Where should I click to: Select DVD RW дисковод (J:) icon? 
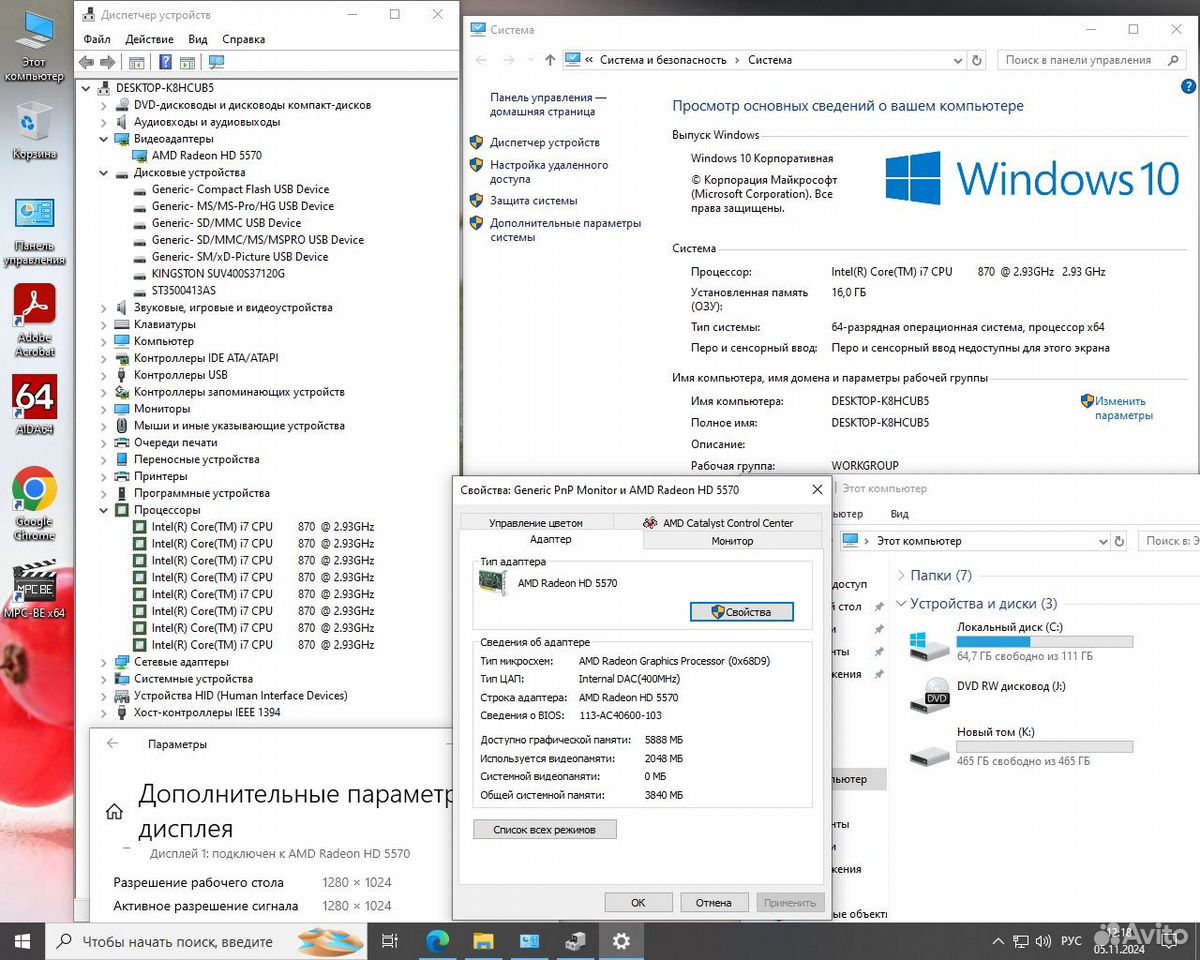[930, 696]
